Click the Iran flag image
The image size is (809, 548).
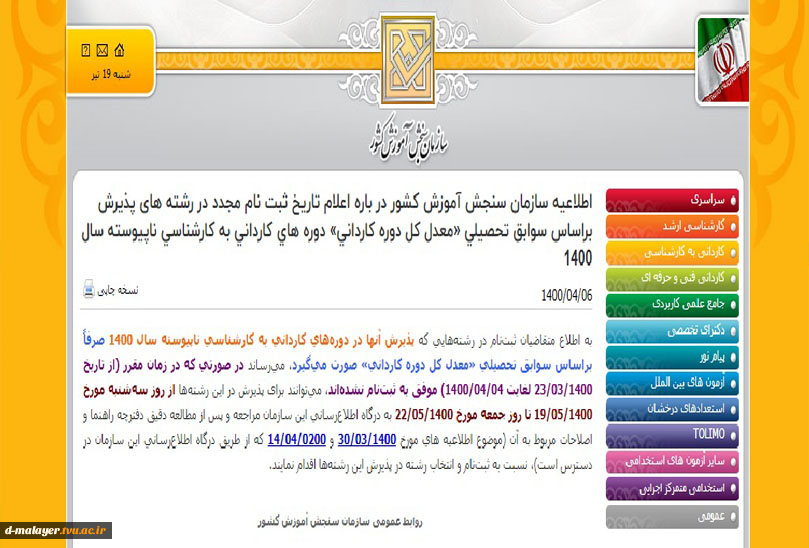(x=722, y=60)
